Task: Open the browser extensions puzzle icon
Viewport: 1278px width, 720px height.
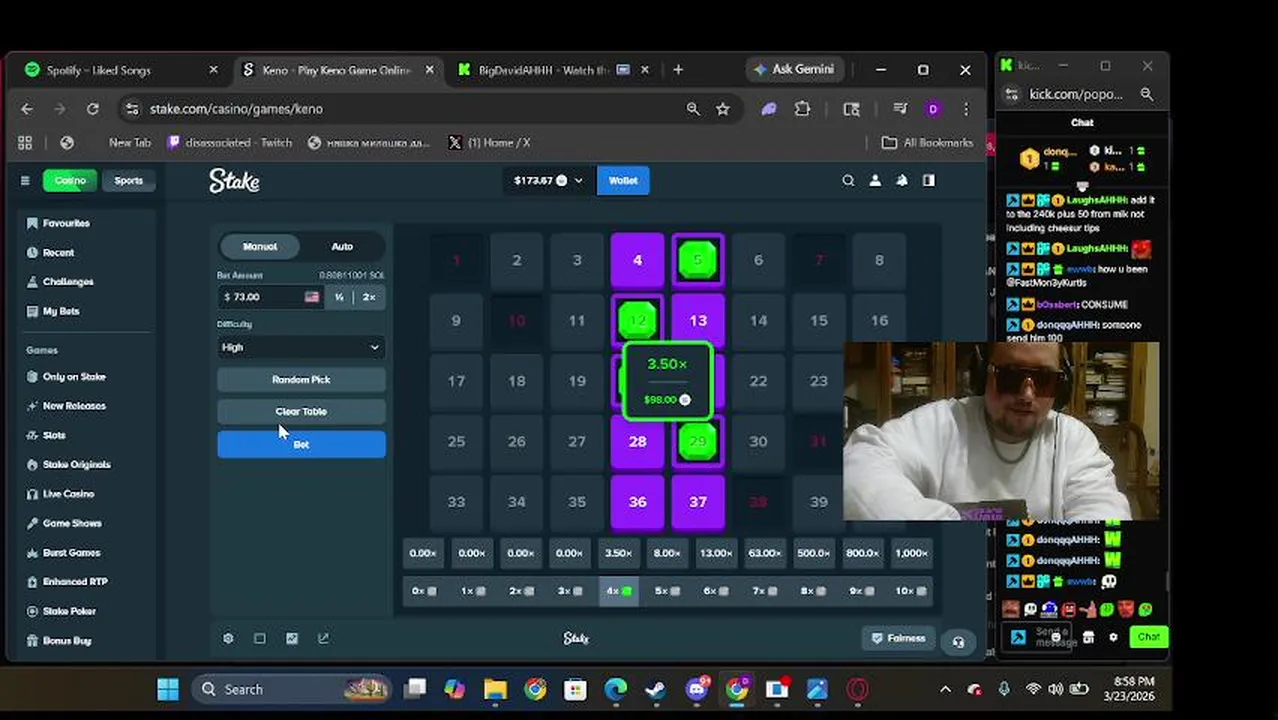Action: click(802, 109)
